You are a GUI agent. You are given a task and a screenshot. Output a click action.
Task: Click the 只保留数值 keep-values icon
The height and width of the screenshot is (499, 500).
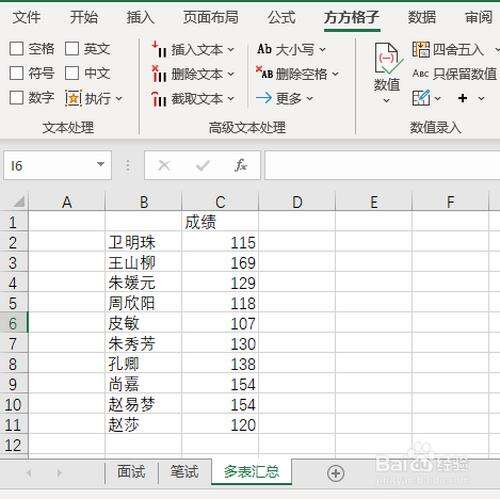tap(420, 73)
